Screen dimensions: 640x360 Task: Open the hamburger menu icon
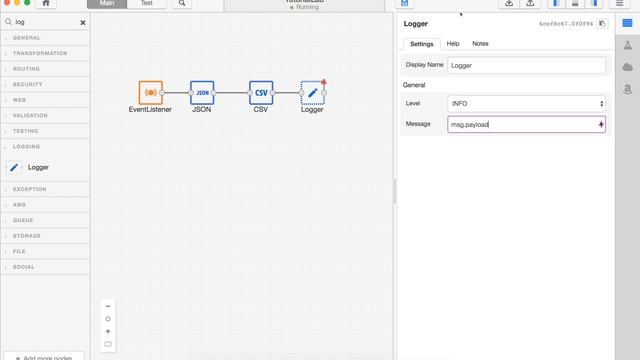(x=619, y=3)
